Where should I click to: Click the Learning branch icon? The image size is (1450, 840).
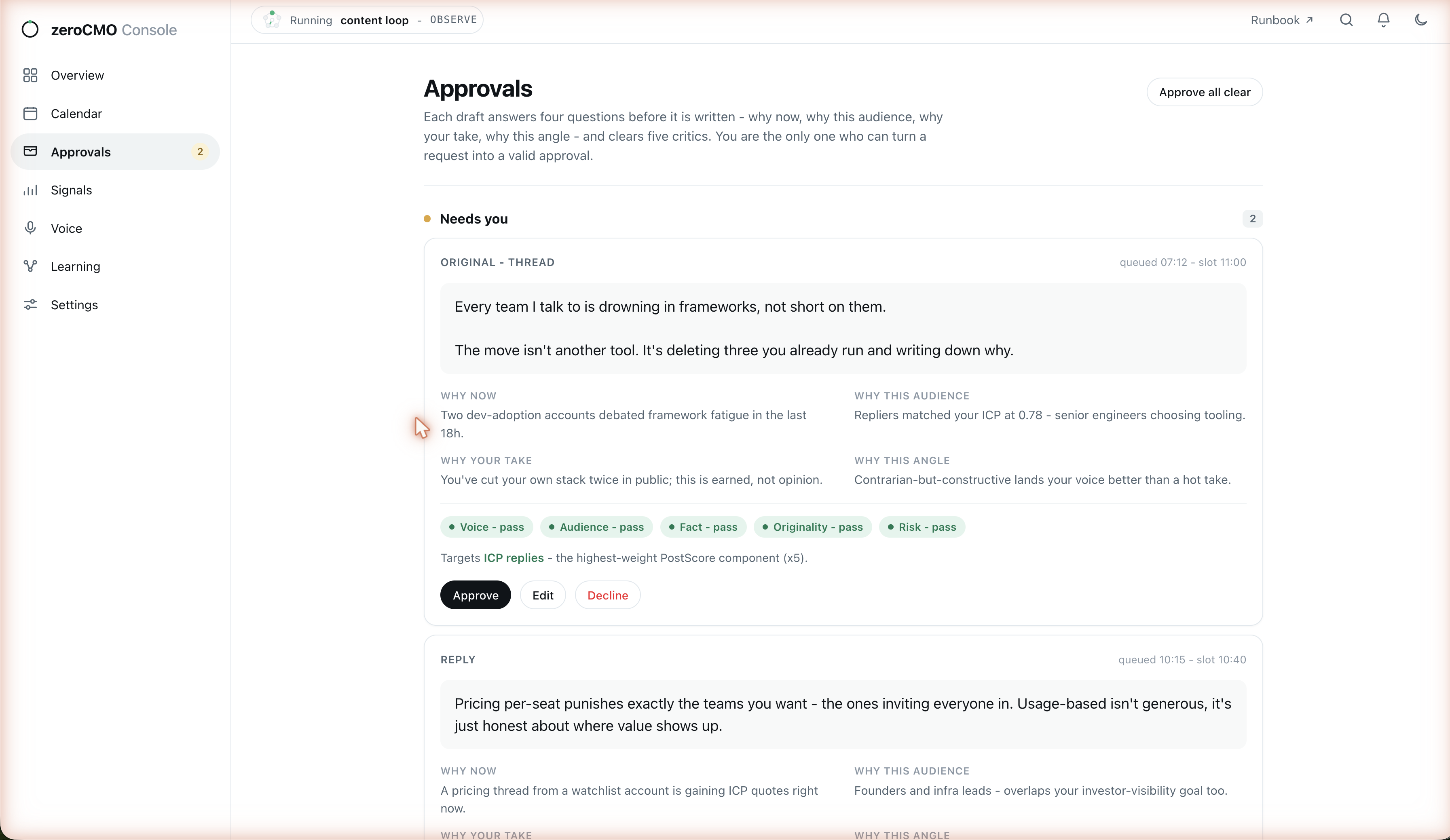[30, 266]
